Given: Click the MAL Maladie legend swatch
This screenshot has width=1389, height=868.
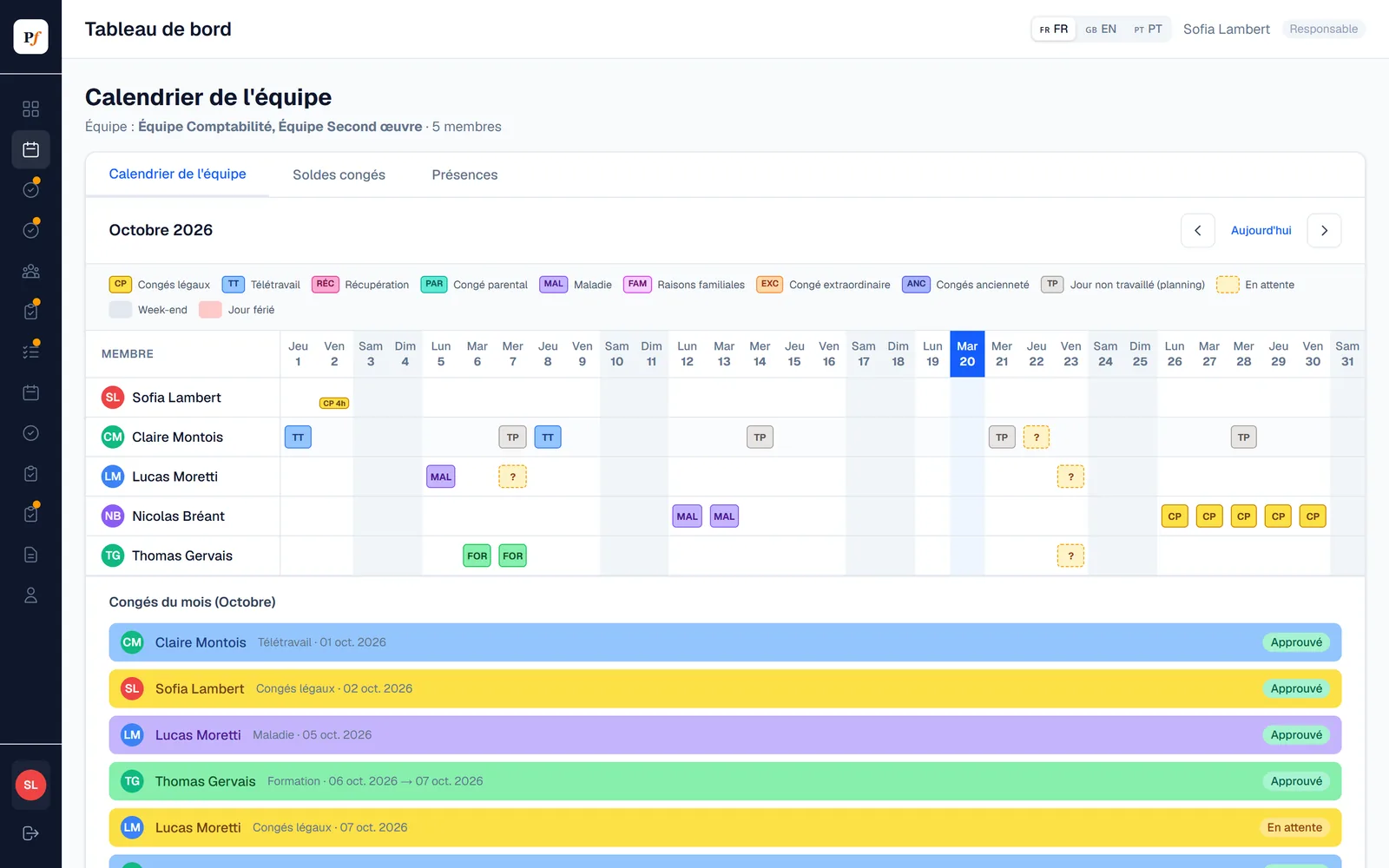Looking at the screenshot, I should 553,284.
